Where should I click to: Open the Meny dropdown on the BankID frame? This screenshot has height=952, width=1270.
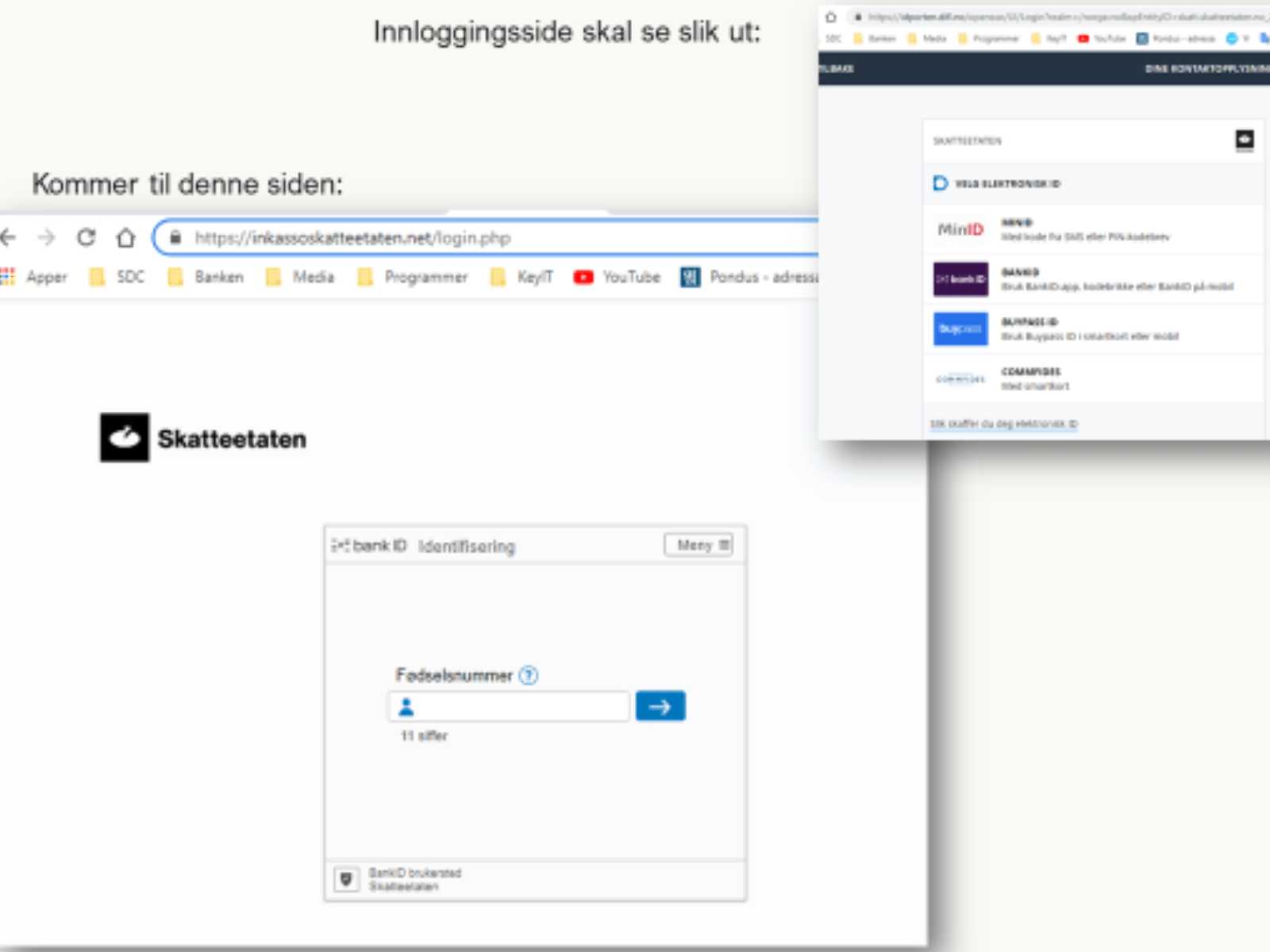698,545
